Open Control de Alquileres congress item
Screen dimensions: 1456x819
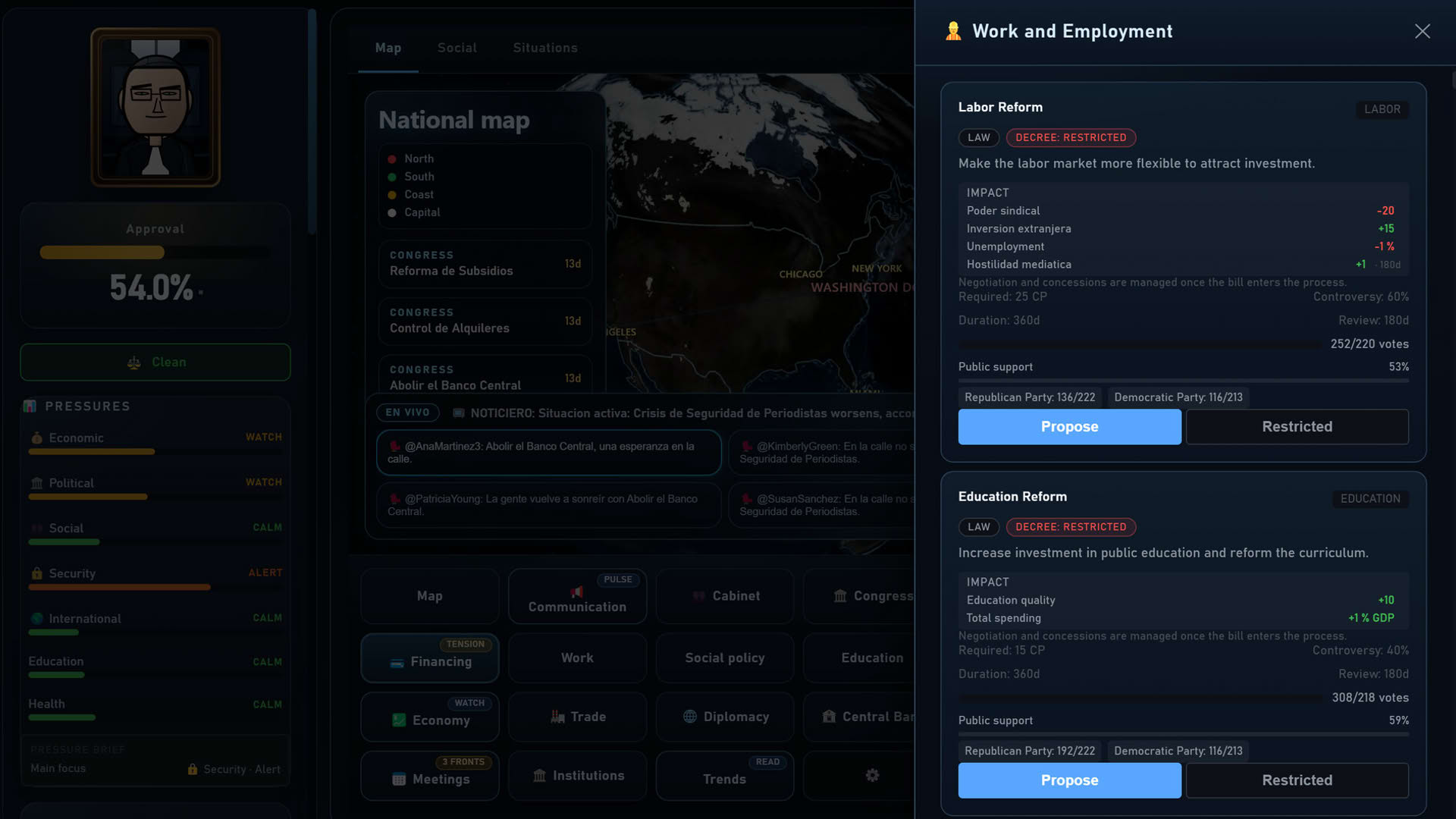[x=485, y=321]
